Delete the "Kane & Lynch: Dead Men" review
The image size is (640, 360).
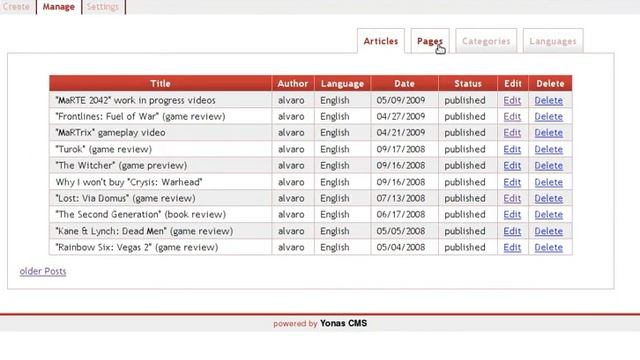549,231
